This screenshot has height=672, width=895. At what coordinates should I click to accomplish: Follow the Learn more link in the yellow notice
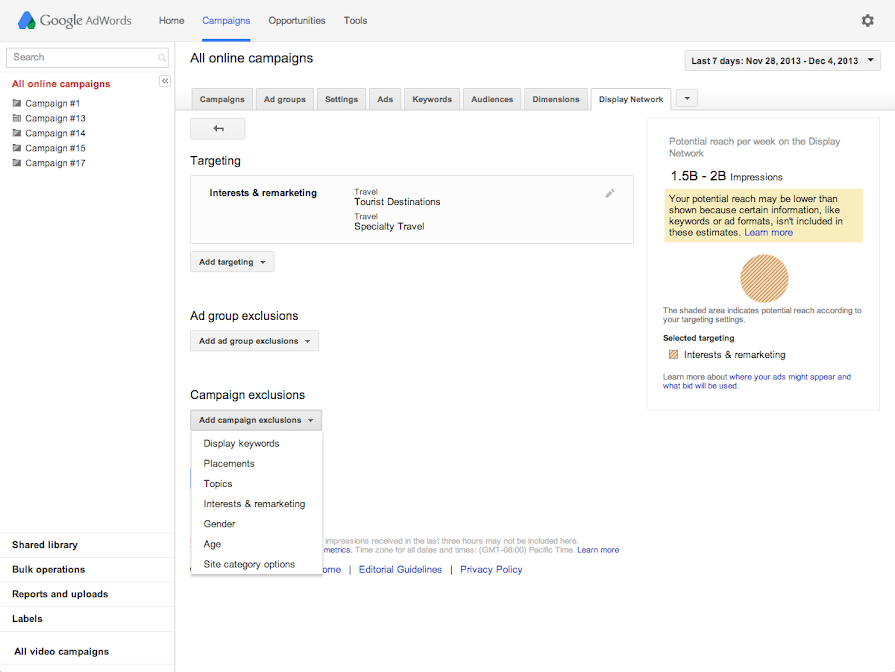coord(768,233)
